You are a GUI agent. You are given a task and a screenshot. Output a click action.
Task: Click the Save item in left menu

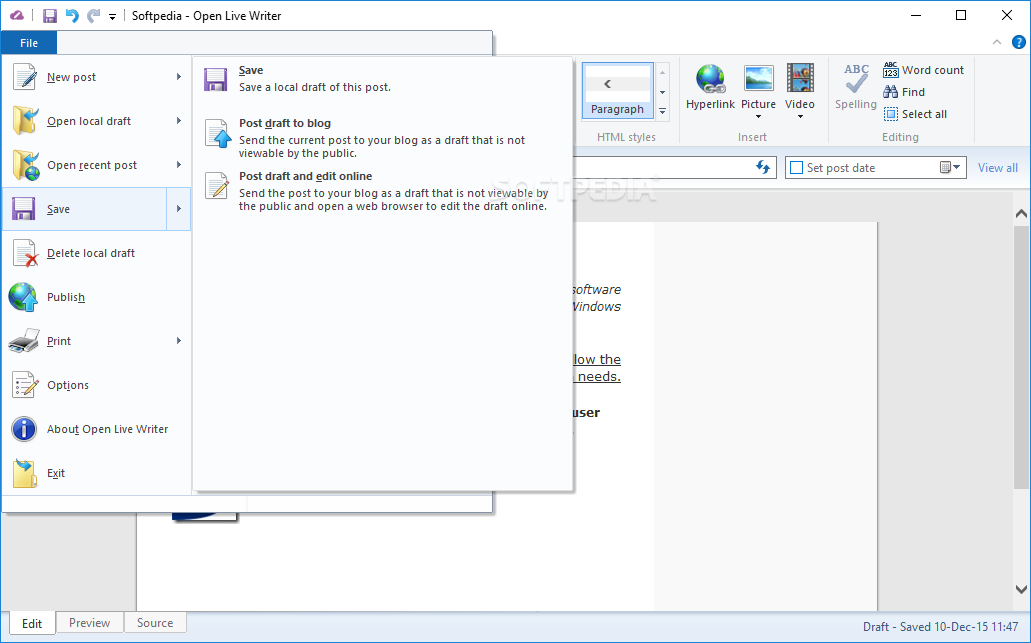[x=85, y=209]
